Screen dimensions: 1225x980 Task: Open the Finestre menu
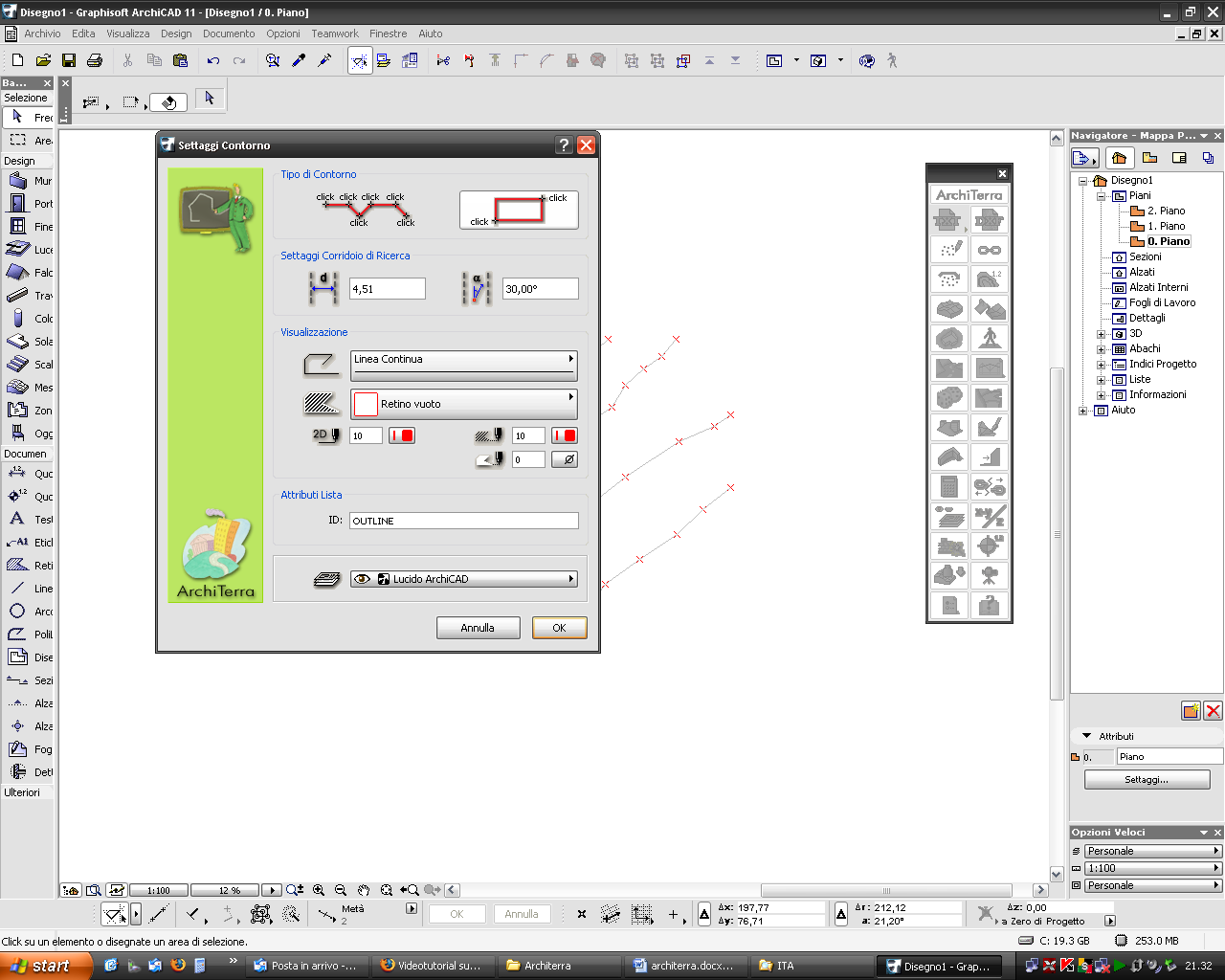click(388, 33)
